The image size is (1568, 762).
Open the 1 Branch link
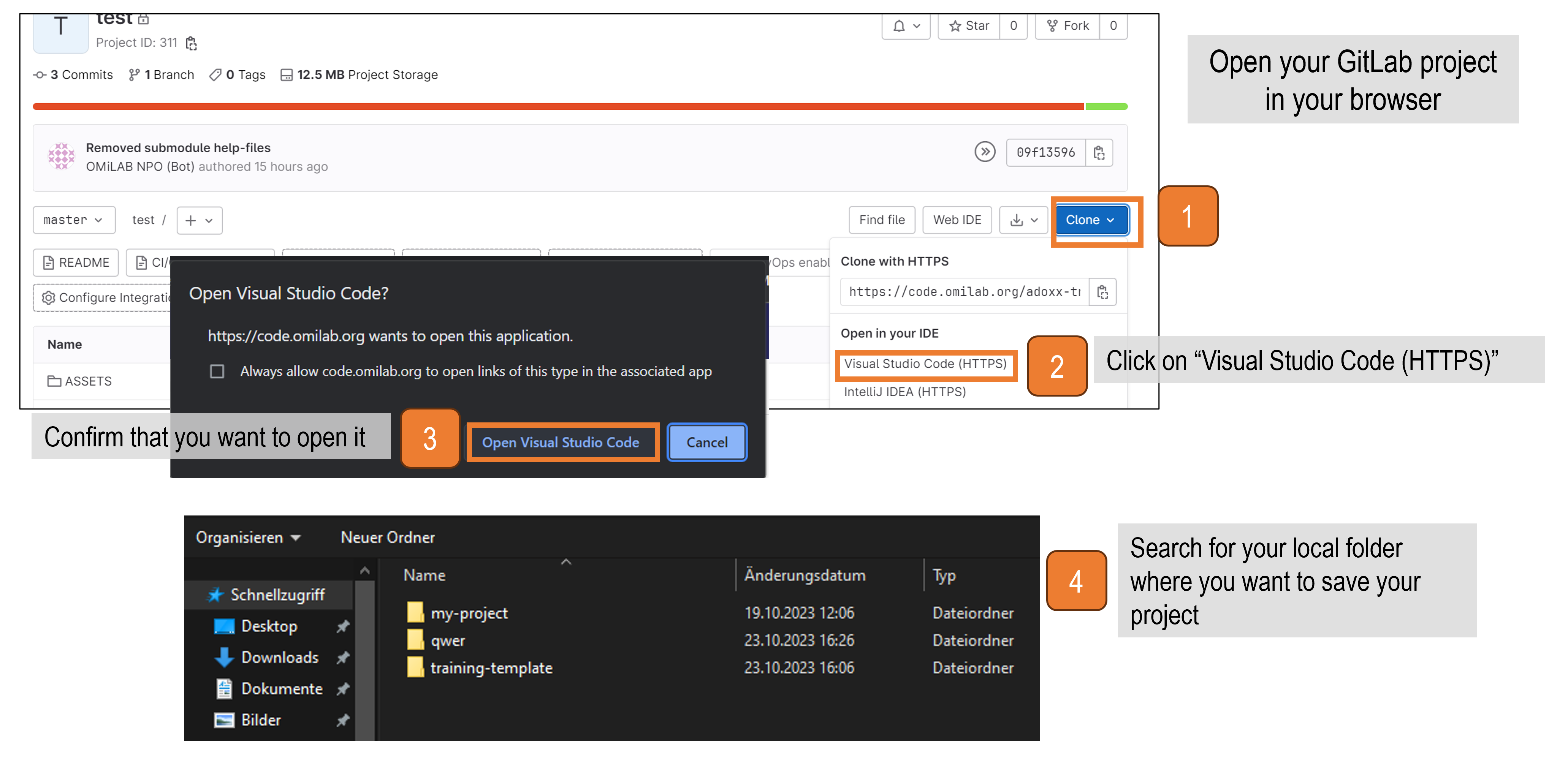click(x=161, y=75)
